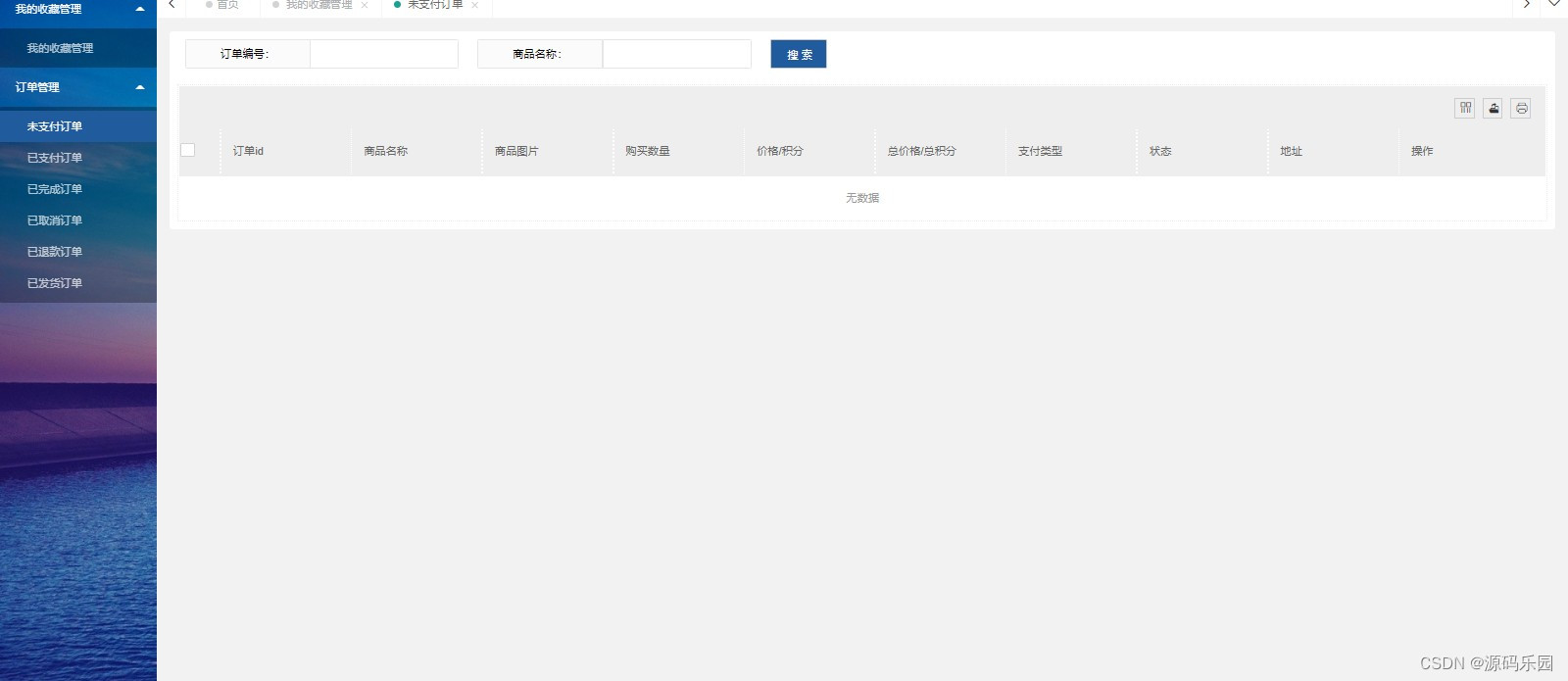Switch to the 首页 tab
Image resolution: width=1568 pixels, height=681 pixels.
click(x=221, y=5)
